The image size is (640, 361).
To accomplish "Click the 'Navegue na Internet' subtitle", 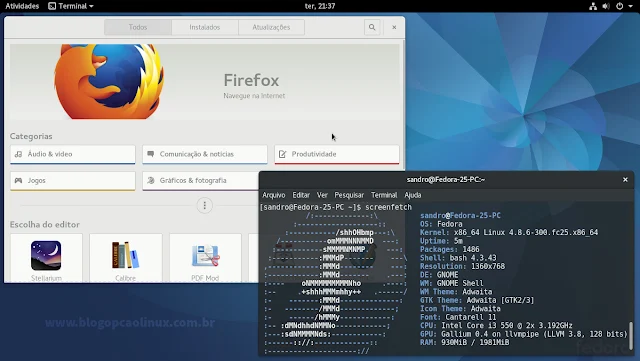I will (x=254, y=96).
